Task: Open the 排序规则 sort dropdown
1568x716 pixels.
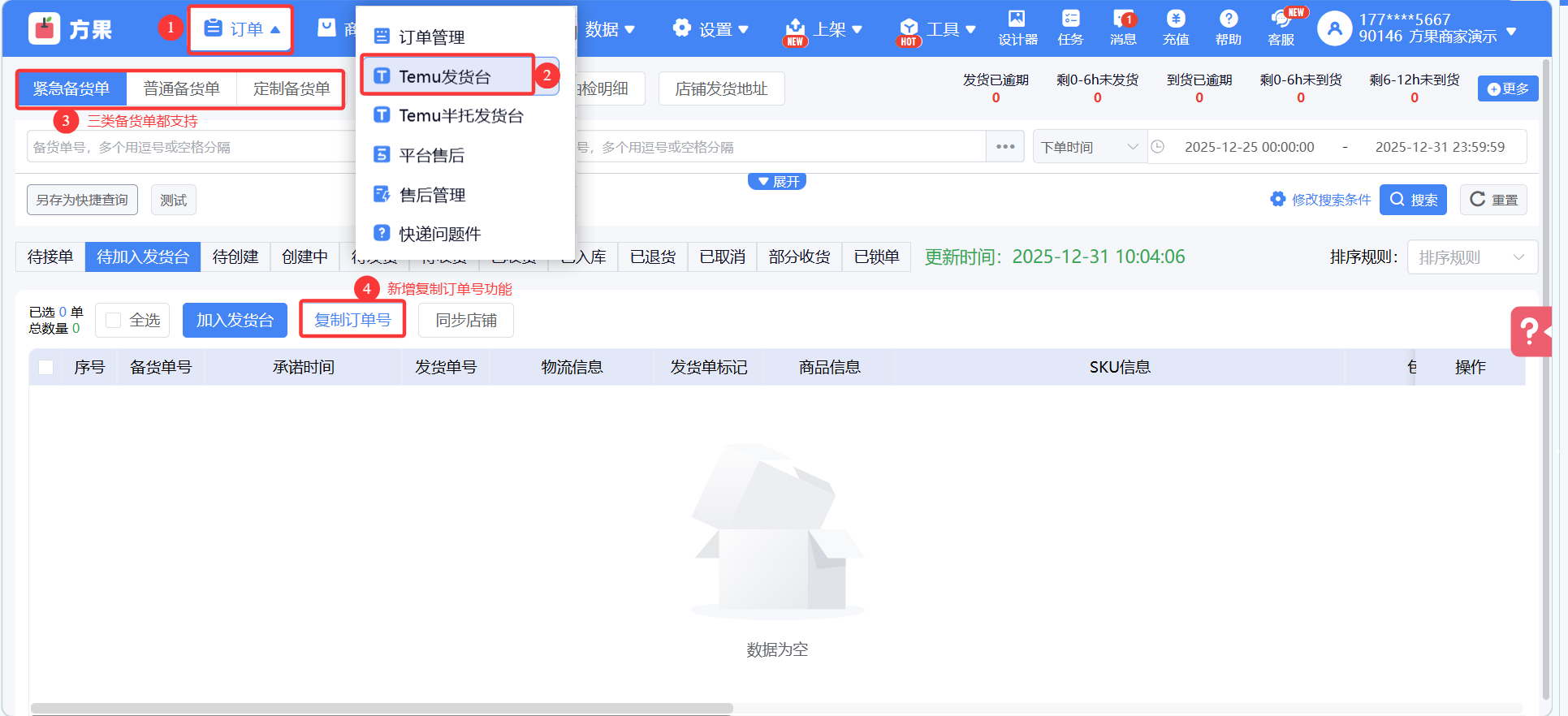Action: pyautogui.click(x=1471, y=257)
